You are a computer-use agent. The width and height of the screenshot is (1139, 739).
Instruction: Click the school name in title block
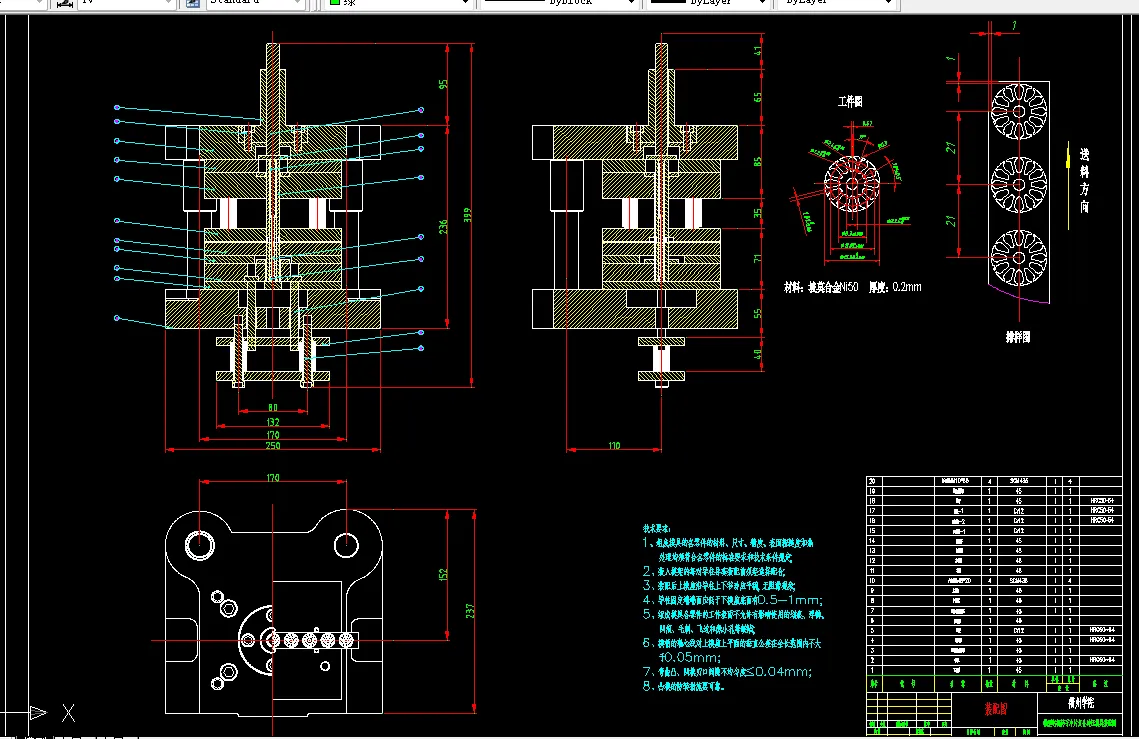tap(1081, 703)
